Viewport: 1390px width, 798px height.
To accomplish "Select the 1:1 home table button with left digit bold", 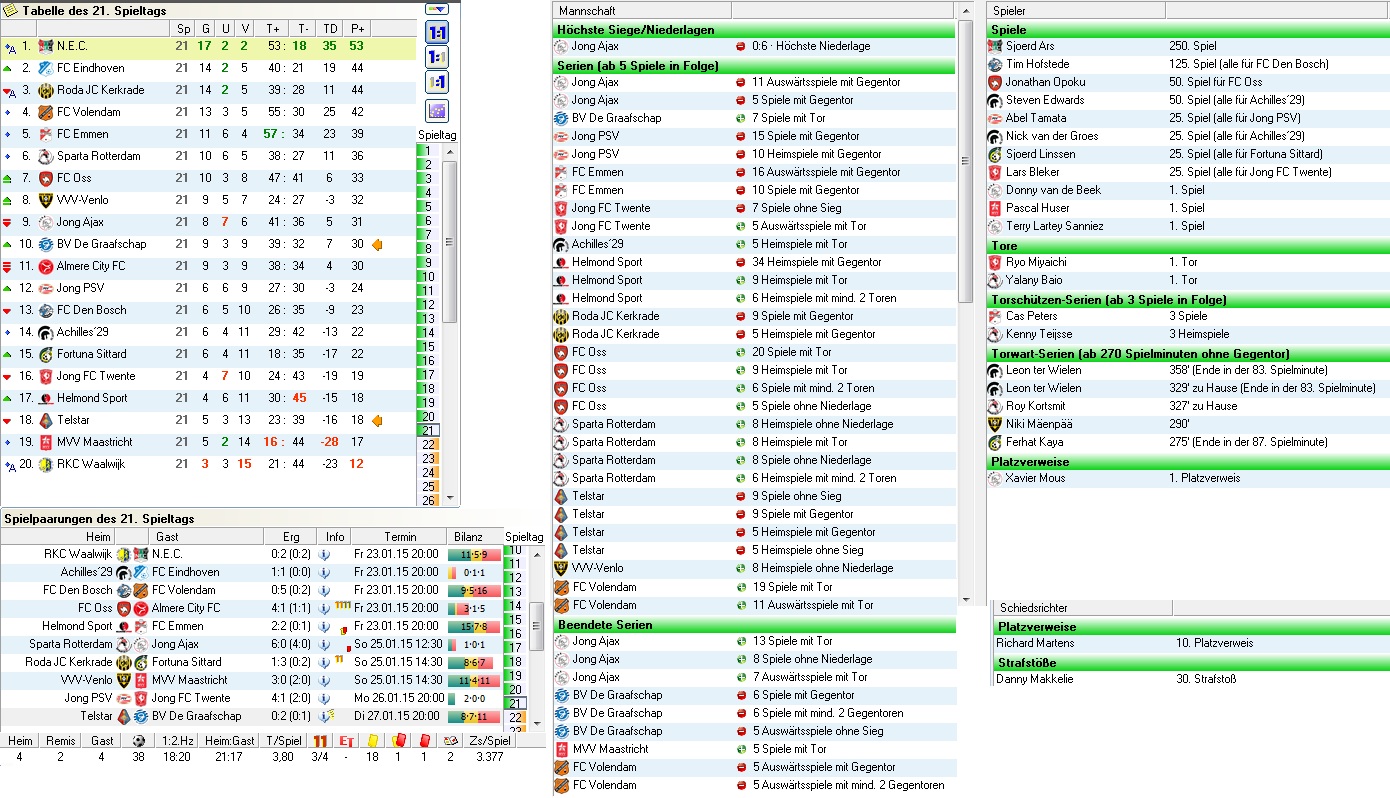I will tap(437, 57).
